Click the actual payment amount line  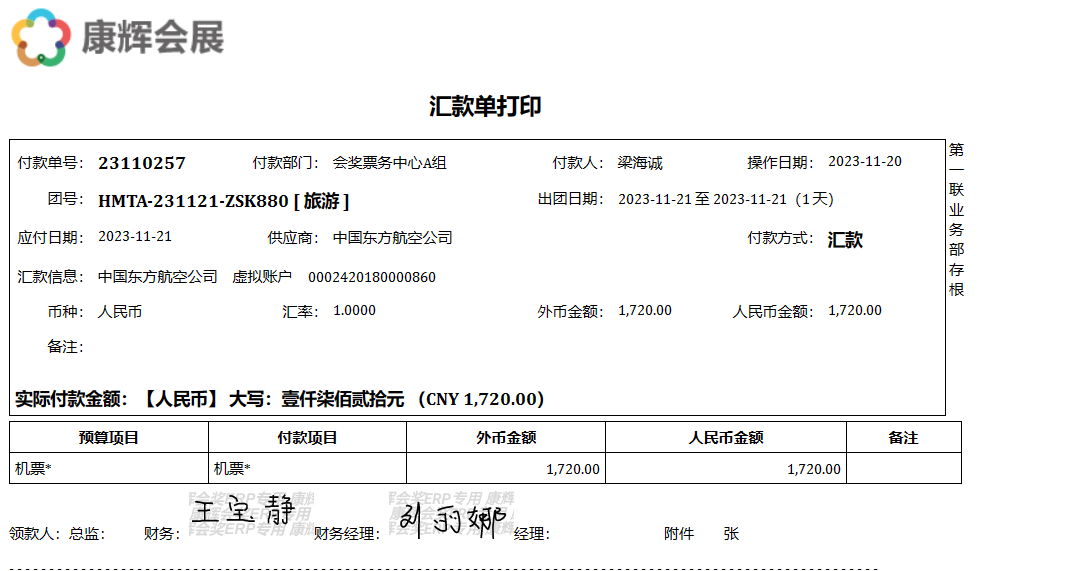pyautogui.click(x=280, y=399)
